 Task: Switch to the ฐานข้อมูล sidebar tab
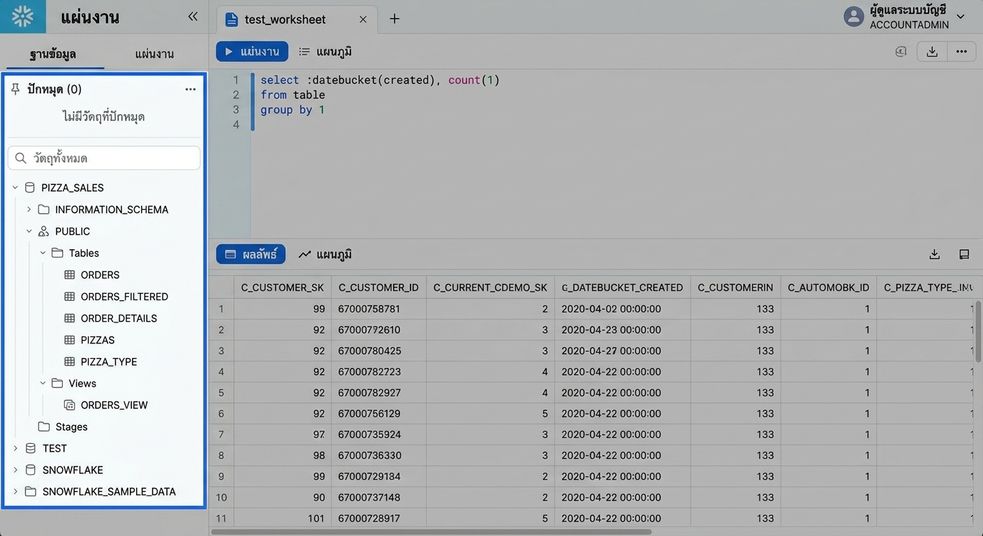pyautogui.click(x=53, y=54)
